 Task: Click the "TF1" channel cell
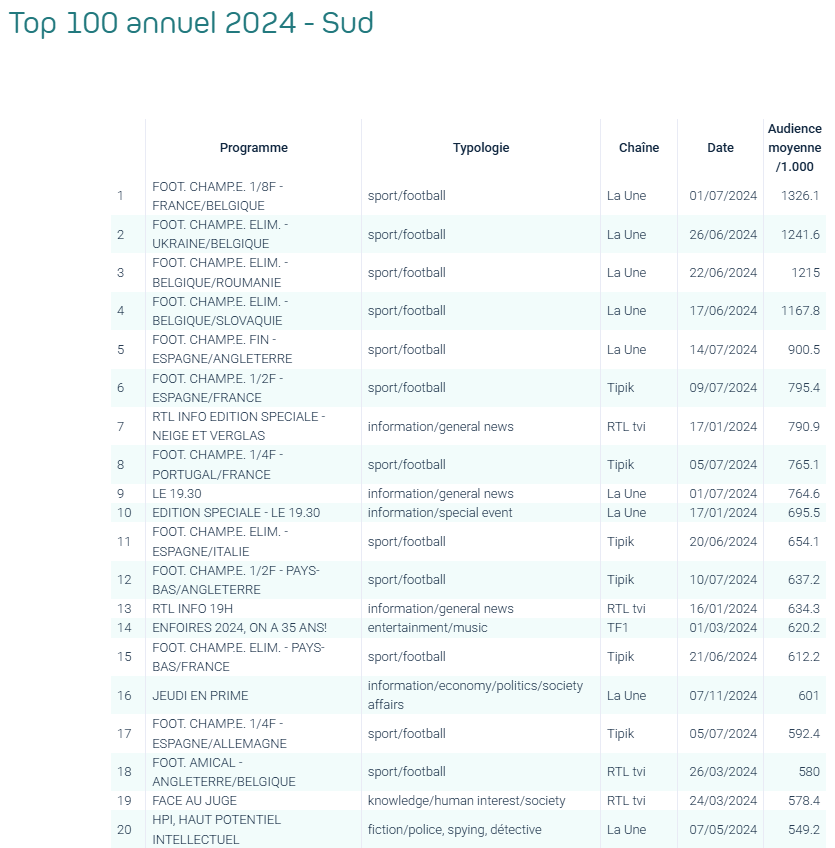click(619, 628)
